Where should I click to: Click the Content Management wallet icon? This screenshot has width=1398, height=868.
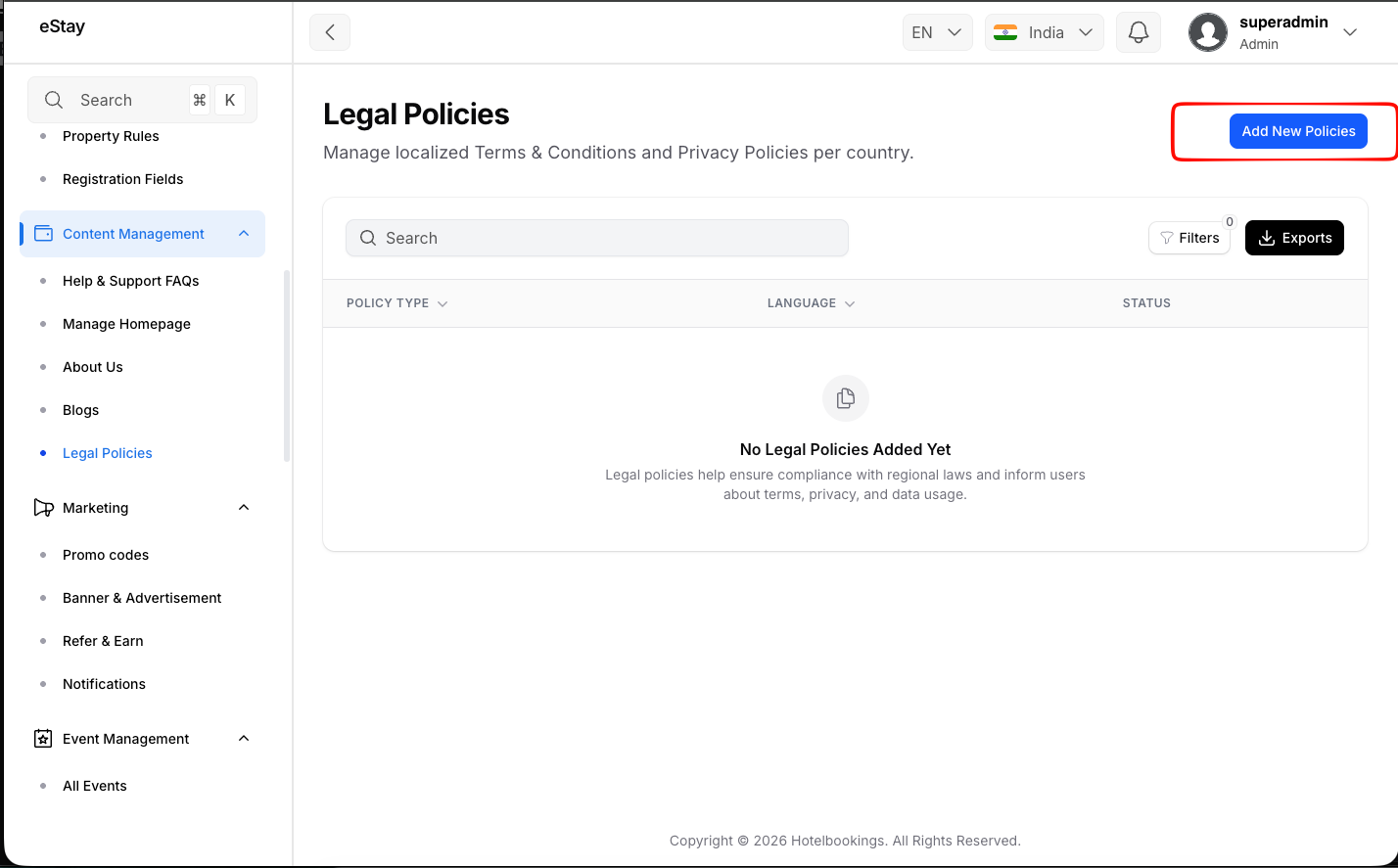click(43, 234)
